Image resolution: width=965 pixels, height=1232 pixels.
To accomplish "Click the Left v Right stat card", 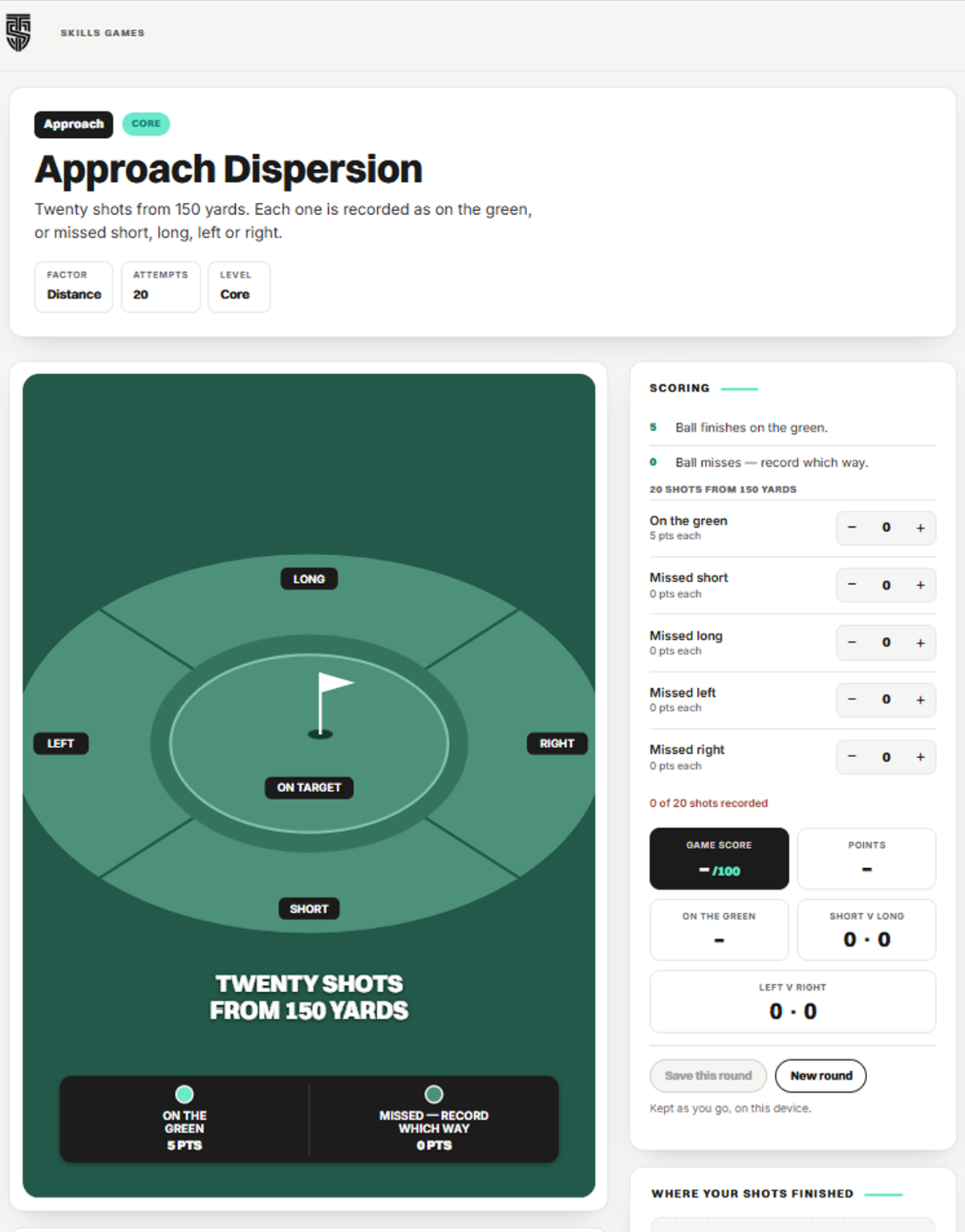I will [x=793, y=1002].
